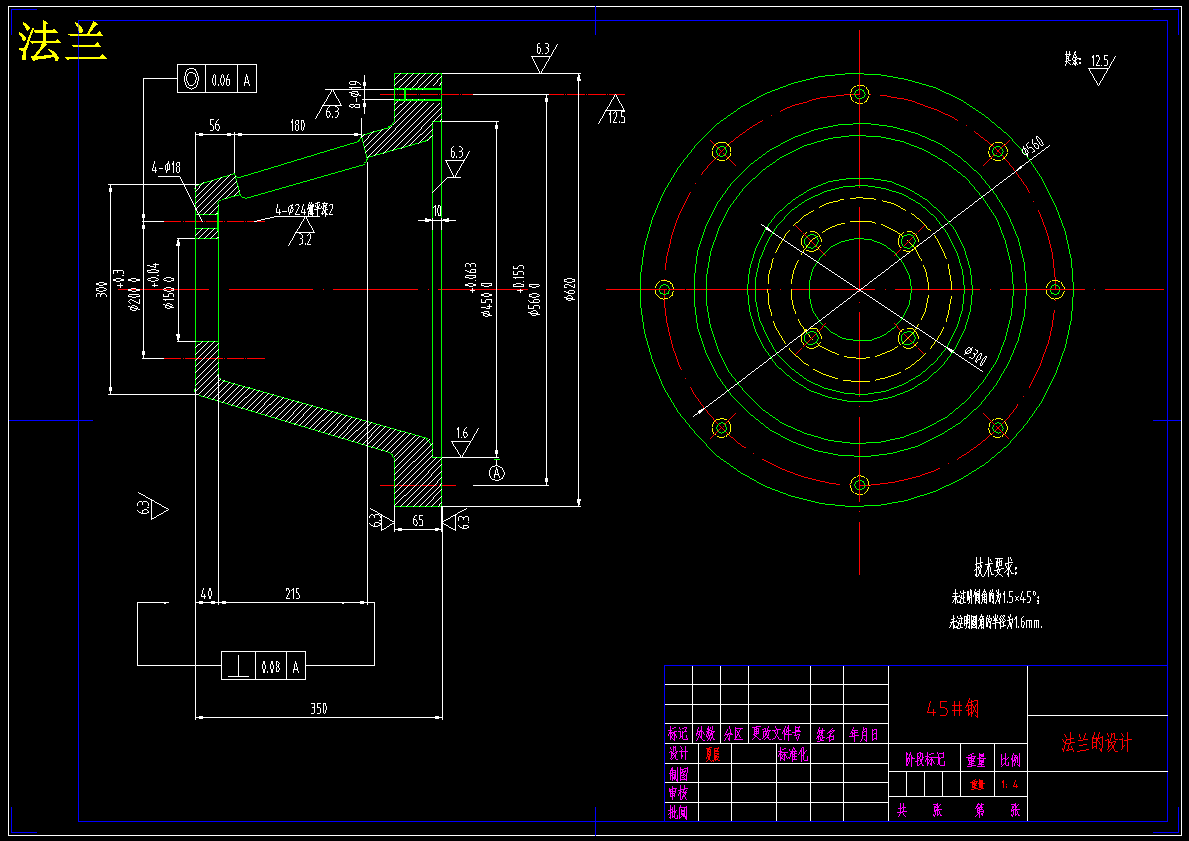
Task: Click the 标准化 title block cell
Action: click(x=792, y=754)
